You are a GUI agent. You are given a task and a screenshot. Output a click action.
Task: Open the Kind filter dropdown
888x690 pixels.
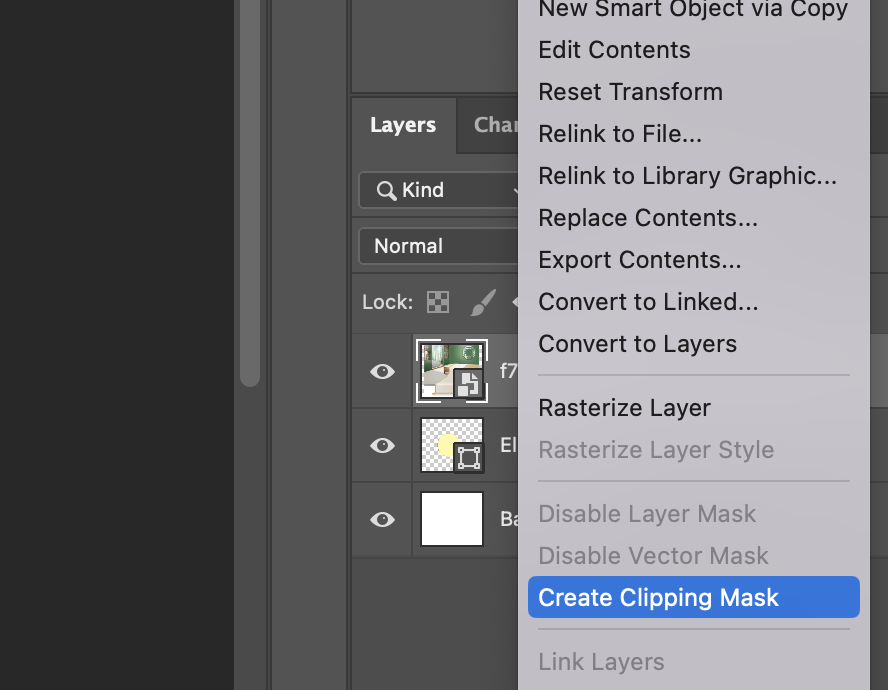click(x=440, y=190)
